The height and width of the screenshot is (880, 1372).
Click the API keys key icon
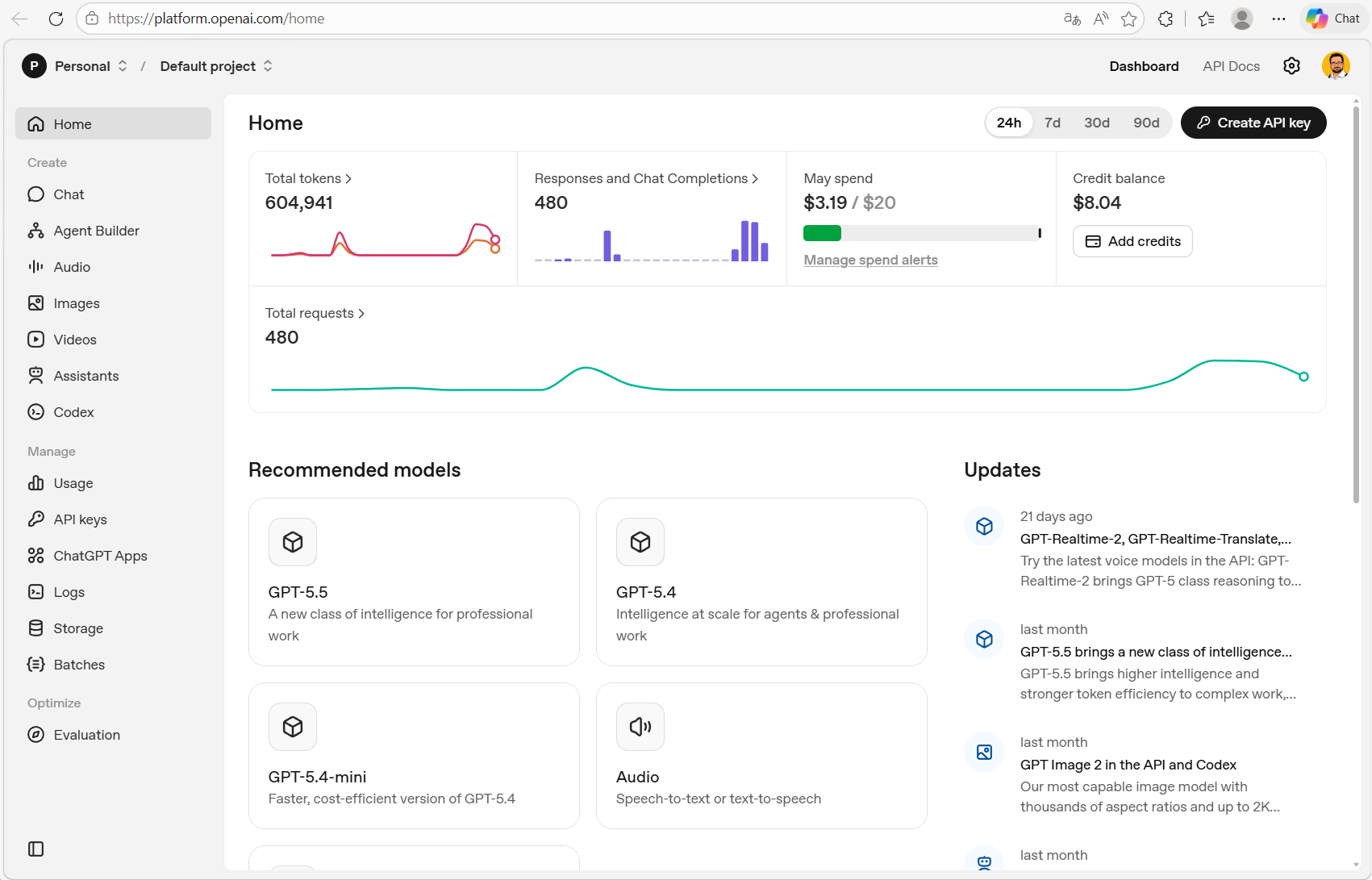pos(35,519)
